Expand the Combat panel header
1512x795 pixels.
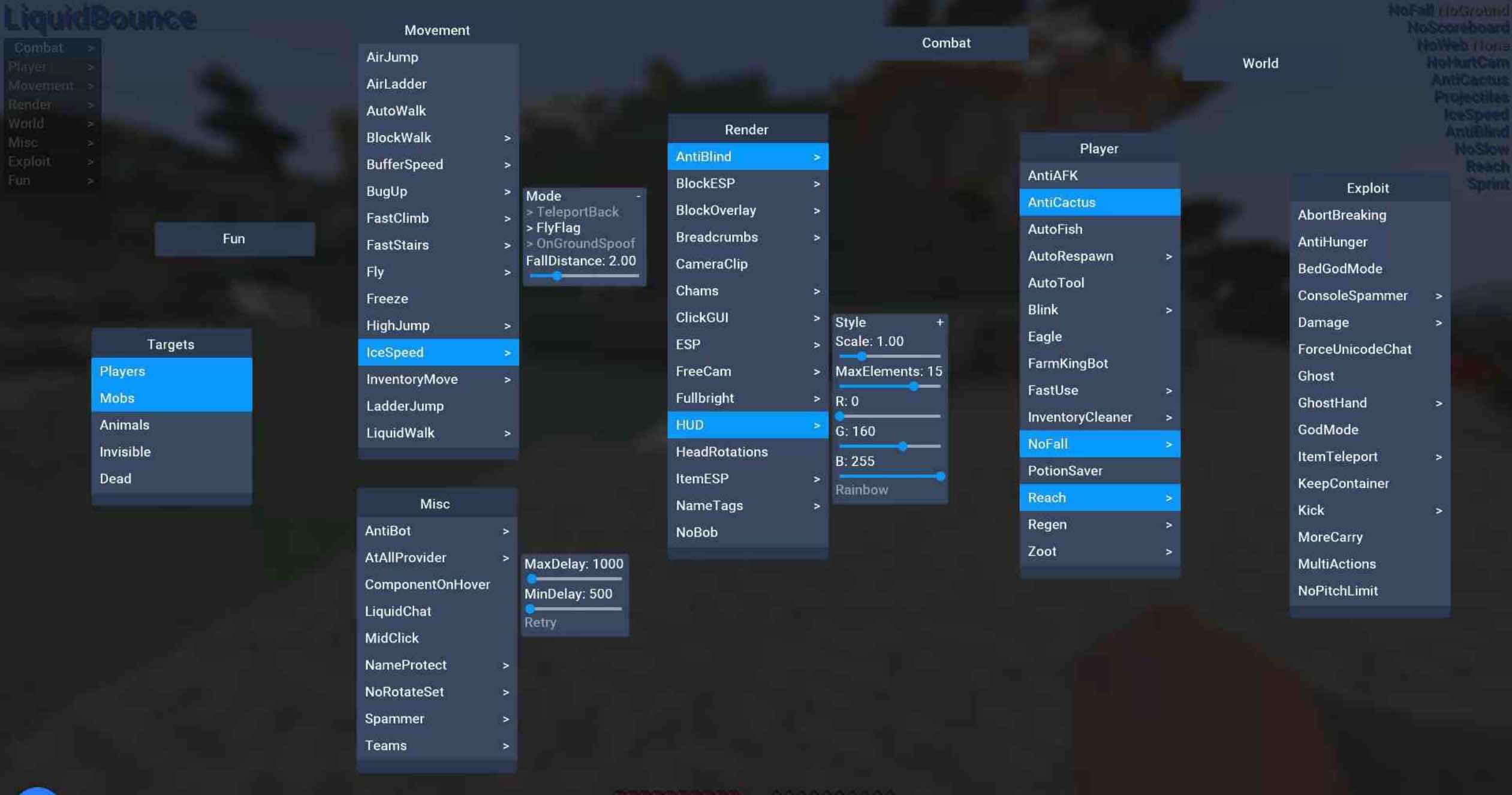[x=946, y=43]
